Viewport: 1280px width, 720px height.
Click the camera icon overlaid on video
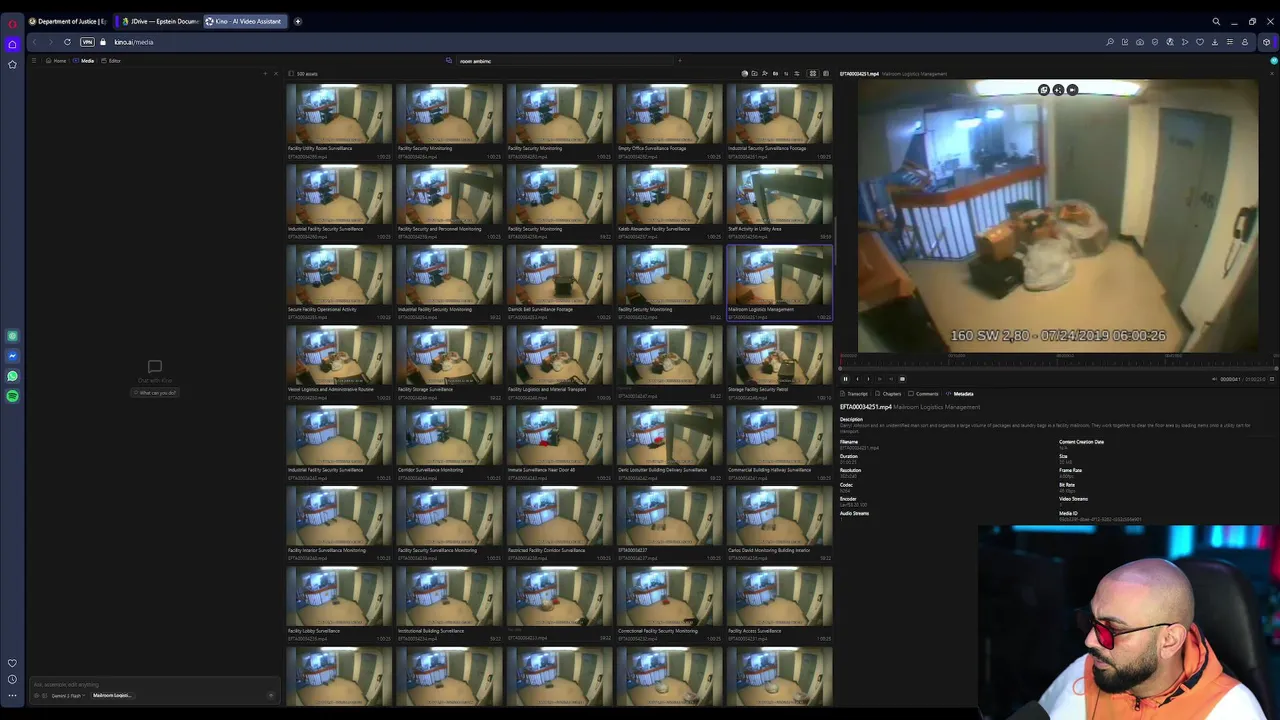click(x=1072, y=90)
